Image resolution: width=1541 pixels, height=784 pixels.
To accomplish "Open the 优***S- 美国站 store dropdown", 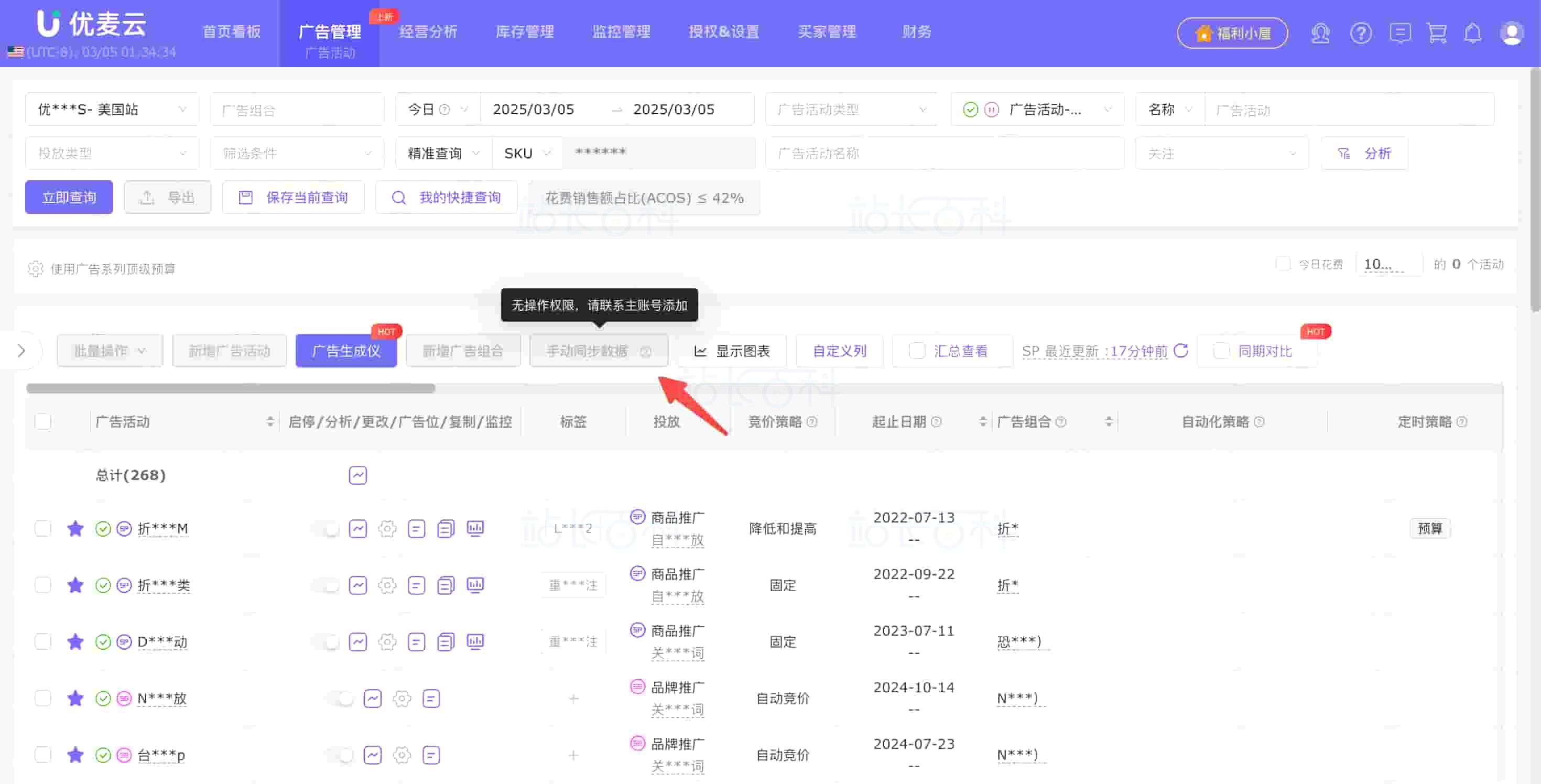I will pyautogui.click(x=112, y=110).
